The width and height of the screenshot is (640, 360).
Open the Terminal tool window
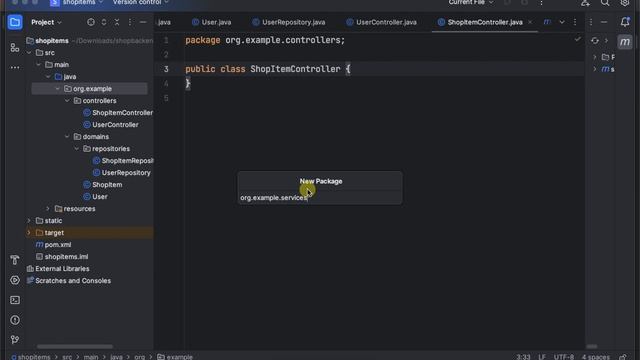[x=15, y=300]
